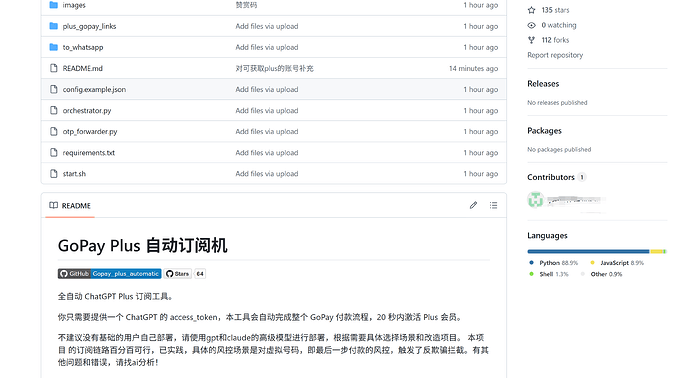Open the plus_gopay_links folder

click(x=89, y=26)
